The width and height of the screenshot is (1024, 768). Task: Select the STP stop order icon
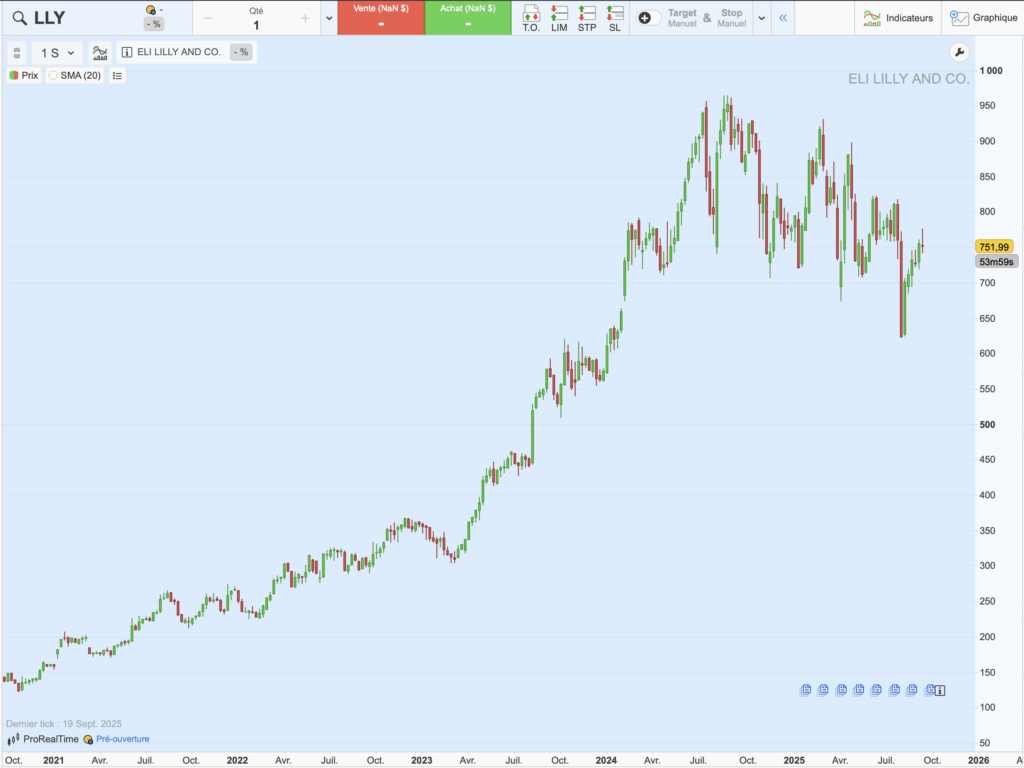(x=586, y=16)
